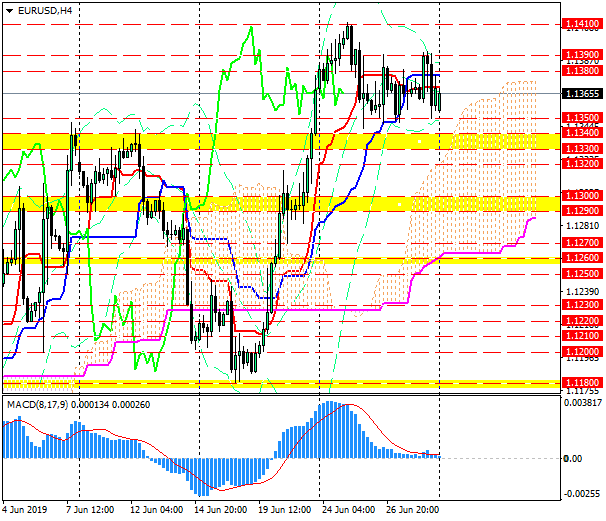This screenshot has width=606, height=521.
Task: Click the 1.13400 price level label
Action: pyautogui.click(x=580, y=132)
